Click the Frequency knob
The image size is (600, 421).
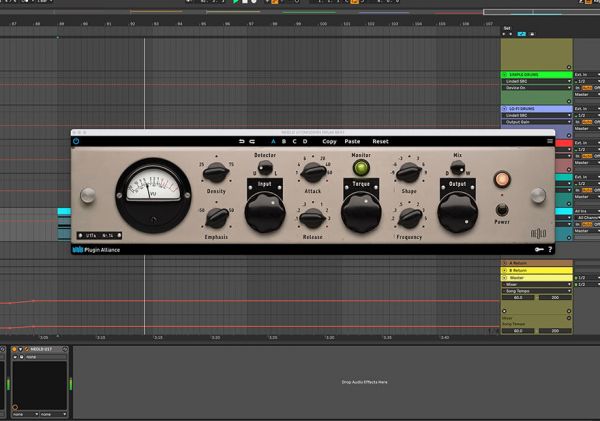pos(410,217)
